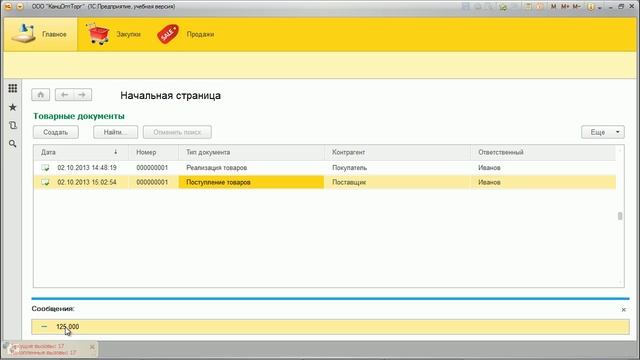Viewport: 640px width, 360px height.
Task: Click the 1C application logo icon
Action: [x=8, y=7]
